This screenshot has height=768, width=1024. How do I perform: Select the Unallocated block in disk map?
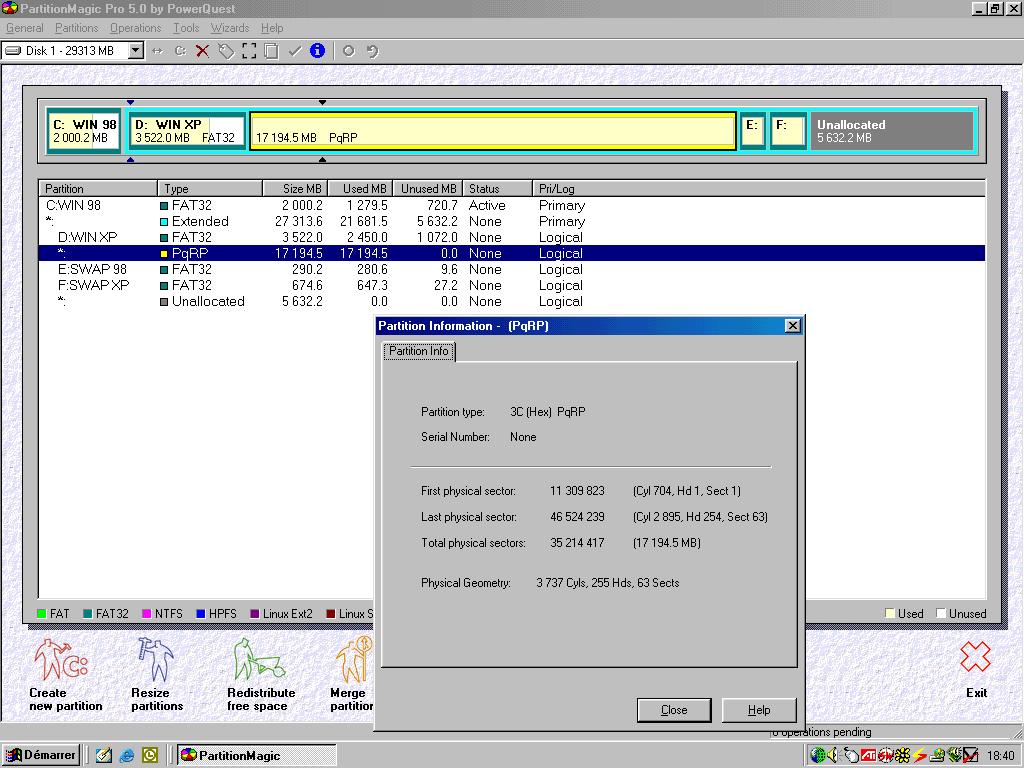[891, 131]
